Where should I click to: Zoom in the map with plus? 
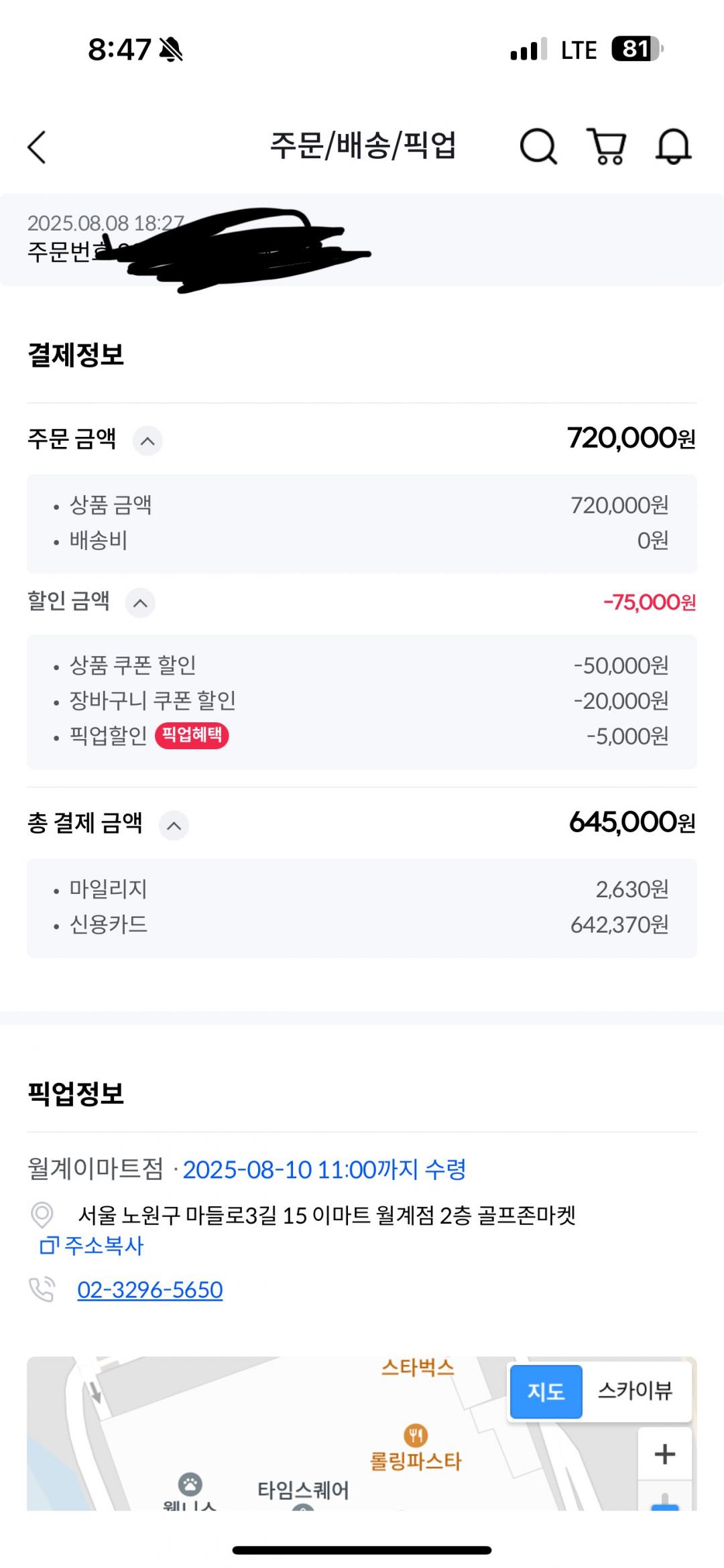(x=664, y=1453)
